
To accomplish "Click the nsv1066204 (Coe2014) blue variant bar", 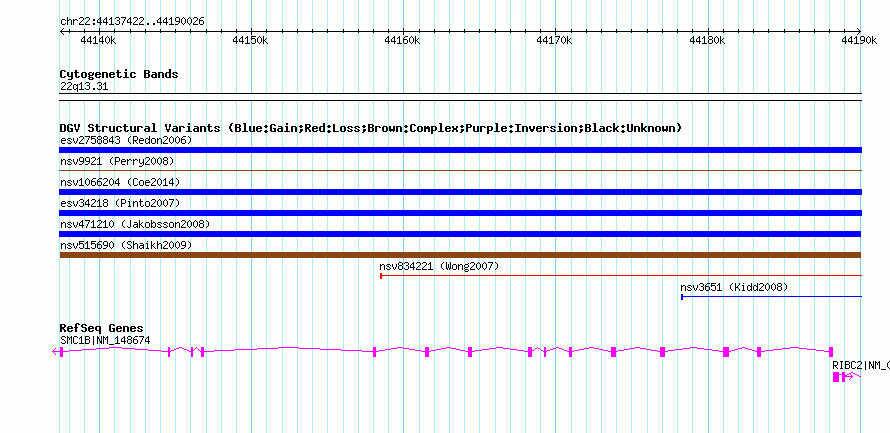I will tap(460, 192).
